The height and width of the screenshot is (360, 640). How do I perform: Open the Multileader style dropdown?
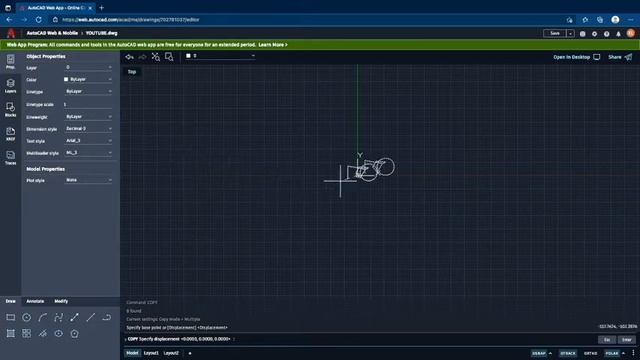click(x=88, y=153)
